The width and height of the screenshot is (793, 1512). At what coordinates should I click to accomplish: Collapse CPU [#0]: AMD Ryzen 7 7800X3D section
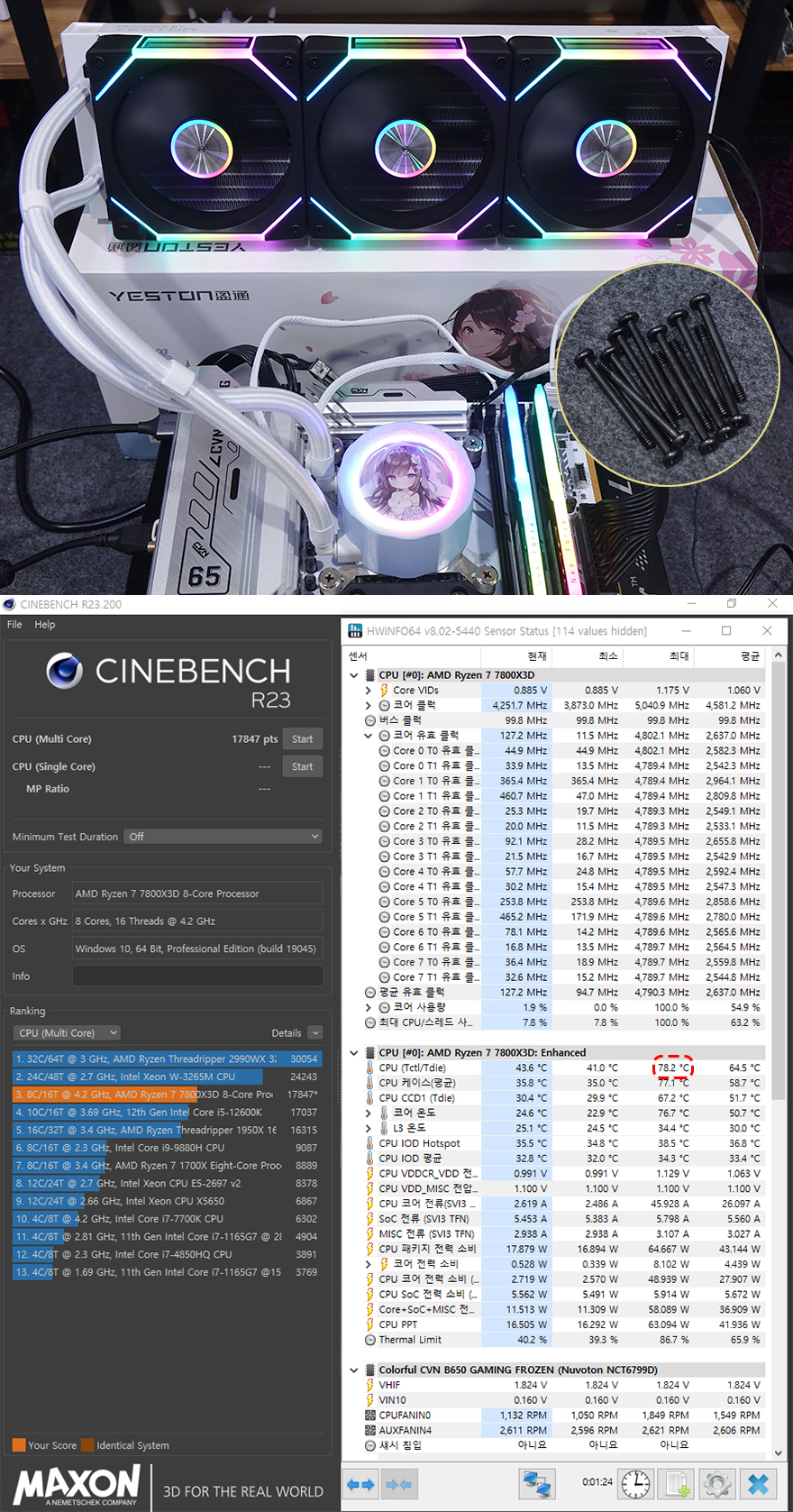353,675
